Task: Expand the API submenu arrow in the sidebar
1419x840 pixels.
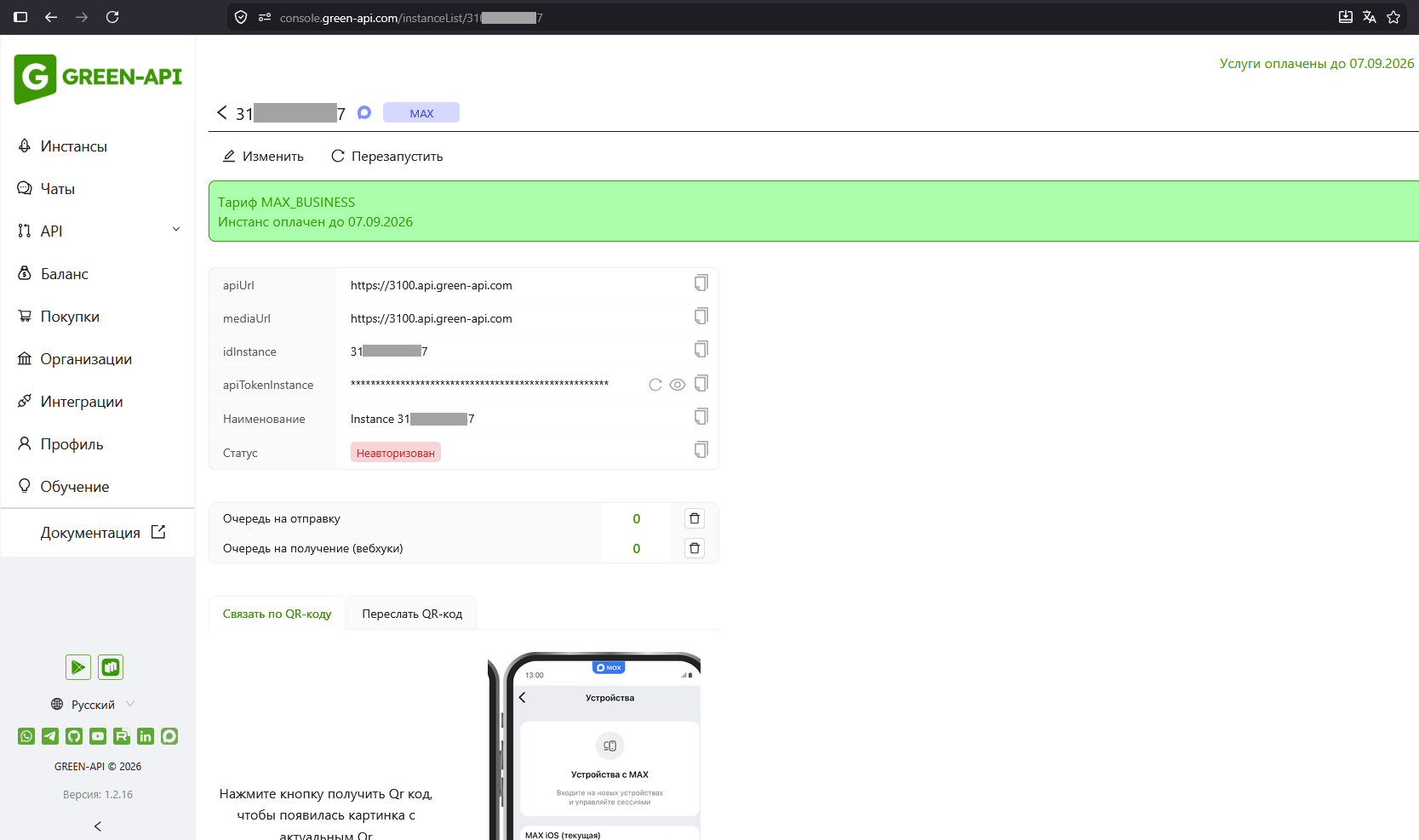Action: (176, 230)
